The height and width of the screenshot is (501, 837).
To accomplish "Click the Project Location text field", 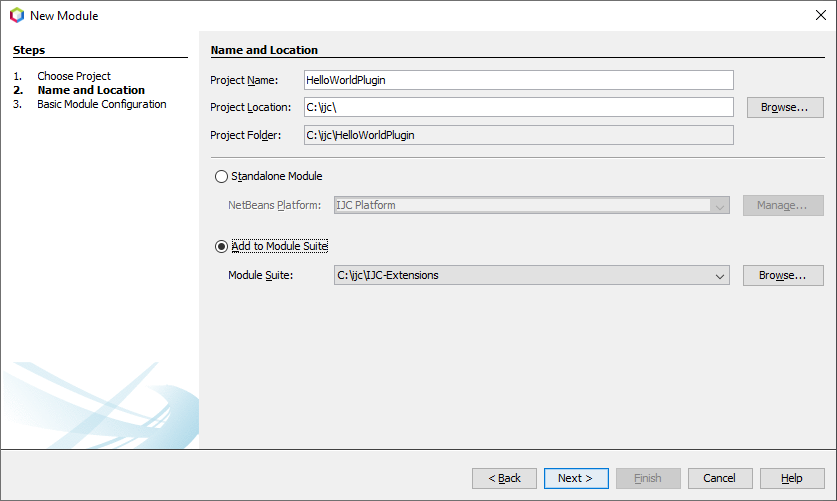I will click(518, 107).
